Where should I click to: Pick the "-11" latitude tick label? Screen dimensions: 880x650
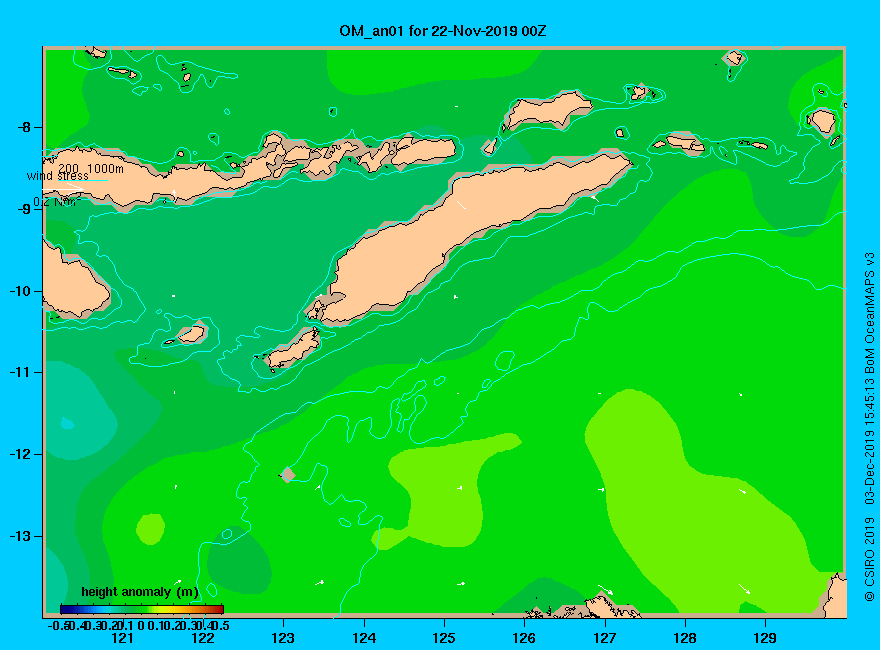(x=20, y=372)
